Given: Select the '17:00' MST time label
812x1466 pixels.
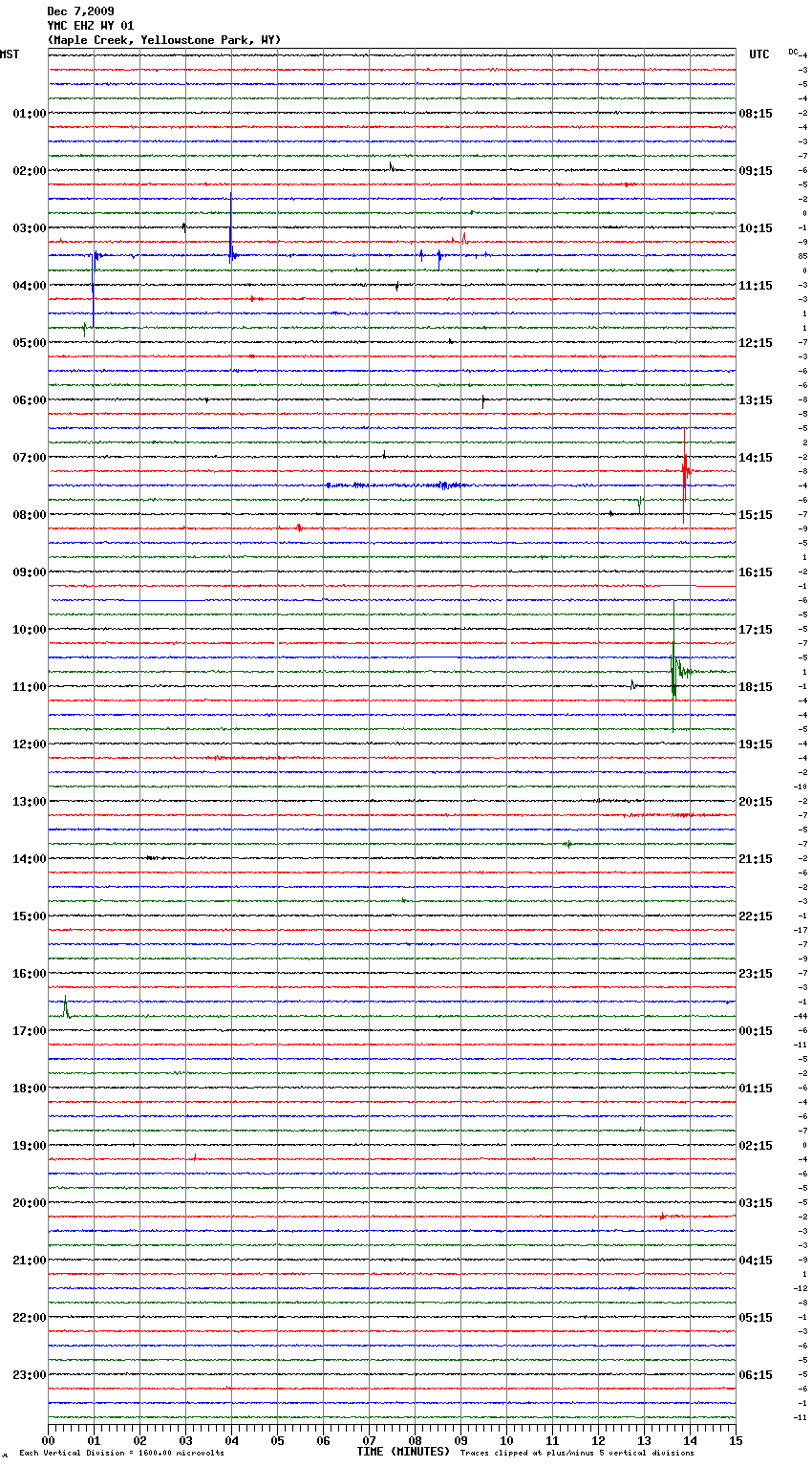Looking at the screenshot, I should coord(30,1031).
